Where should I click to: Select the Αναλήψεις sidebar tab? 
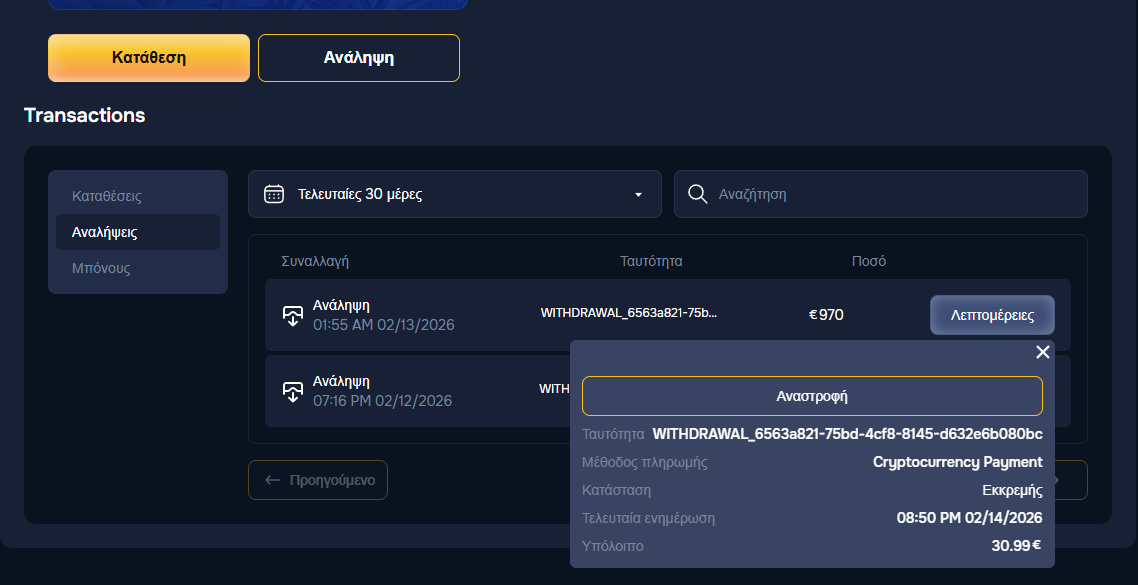[x=105, y=232]
